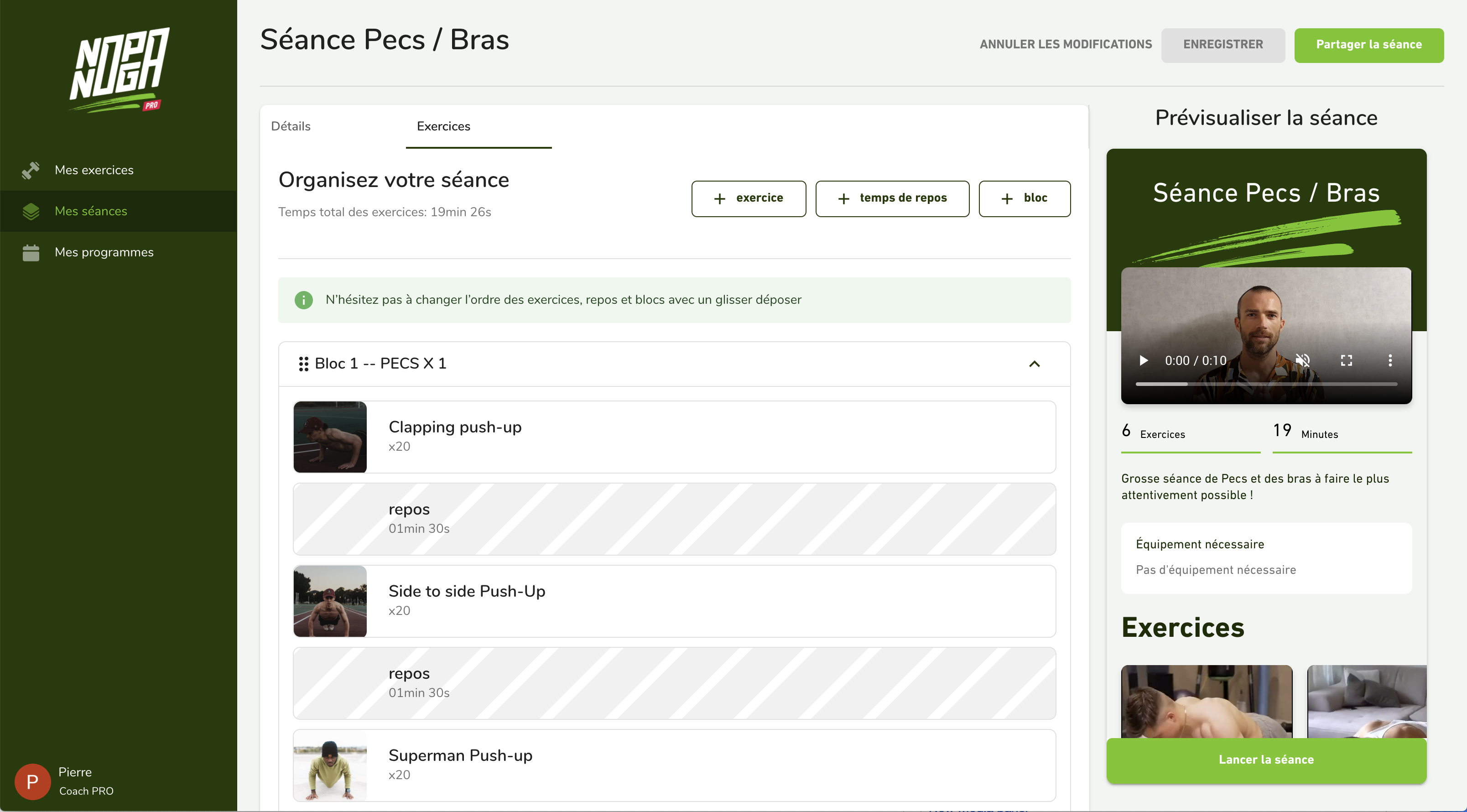The height and width of the screenshot is (812, 1467).
Task: Click the layers icon beside Mes séances
Action: [31, 211]
